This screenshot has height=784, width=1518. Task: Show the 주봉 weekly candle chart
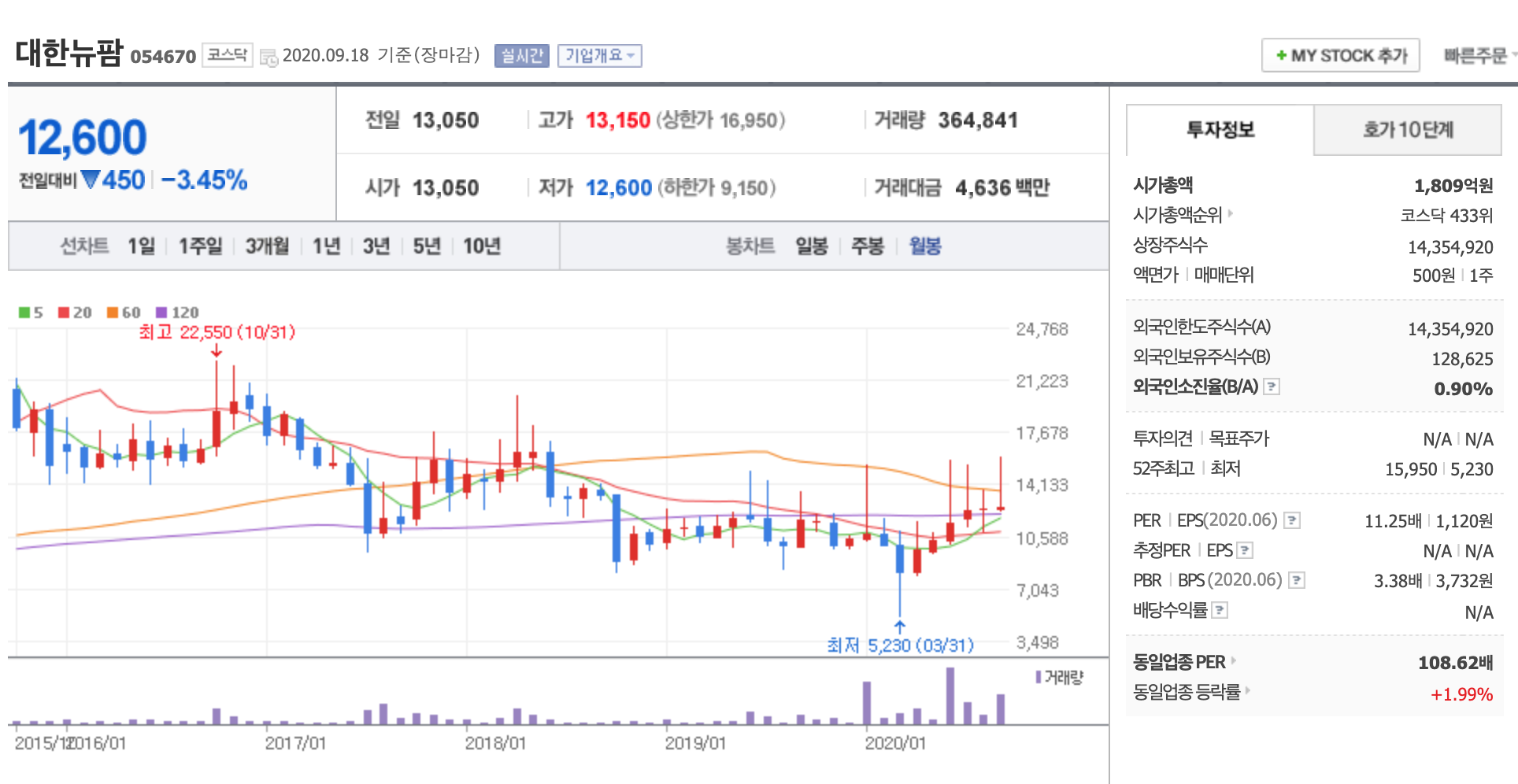868,246
